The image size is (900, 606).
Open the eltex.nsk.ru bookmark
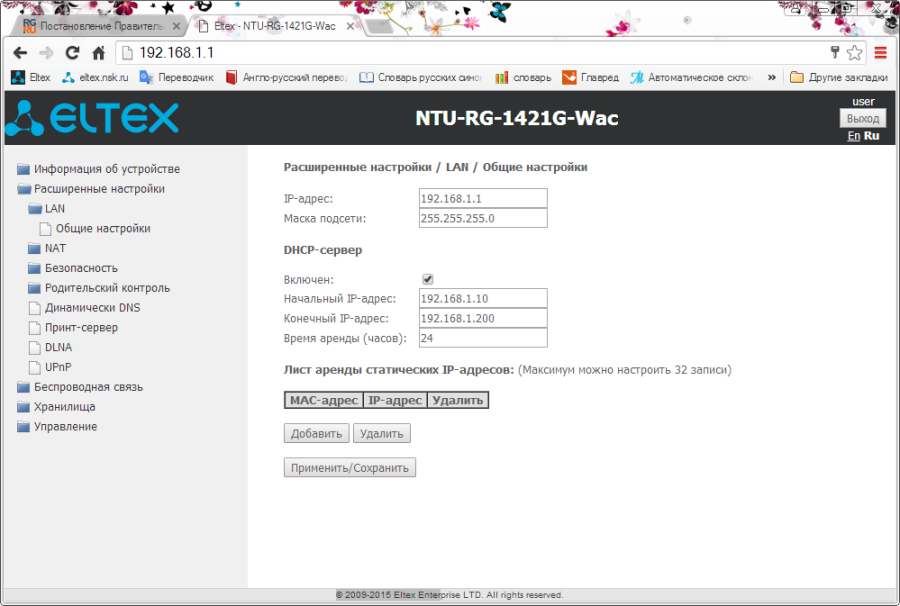pos(95,77)
